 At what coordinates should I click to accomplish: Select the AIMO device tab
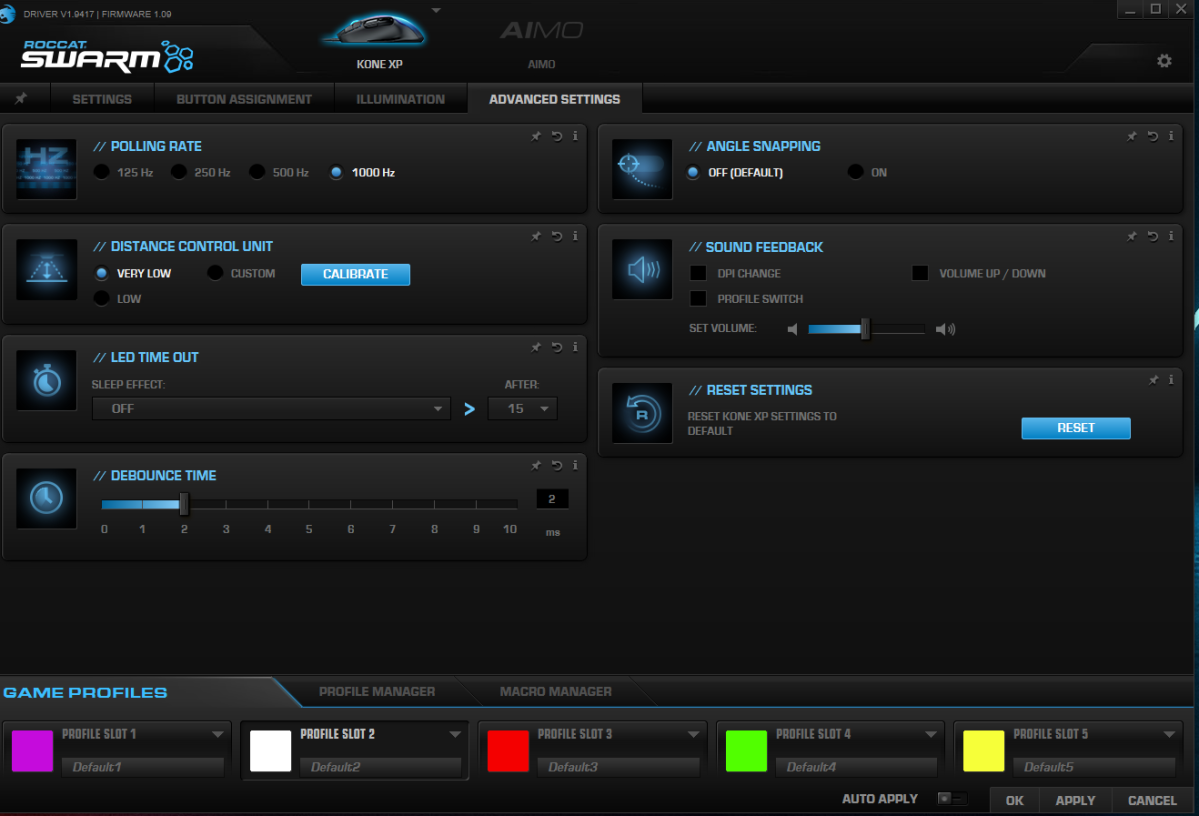tap(541, 43)
